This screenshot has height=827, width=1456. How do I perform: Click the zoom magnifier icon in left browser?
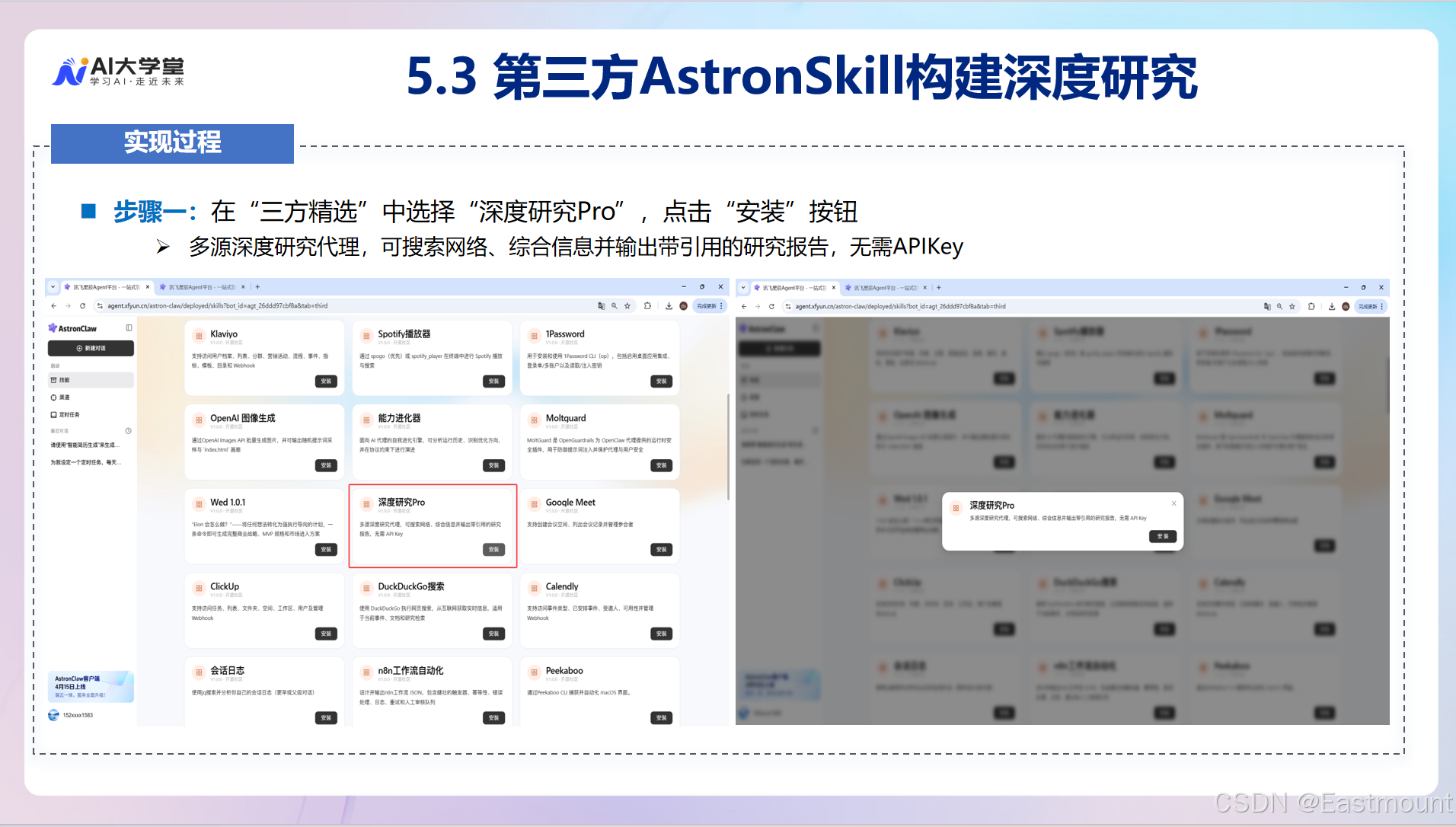(615, 306)
